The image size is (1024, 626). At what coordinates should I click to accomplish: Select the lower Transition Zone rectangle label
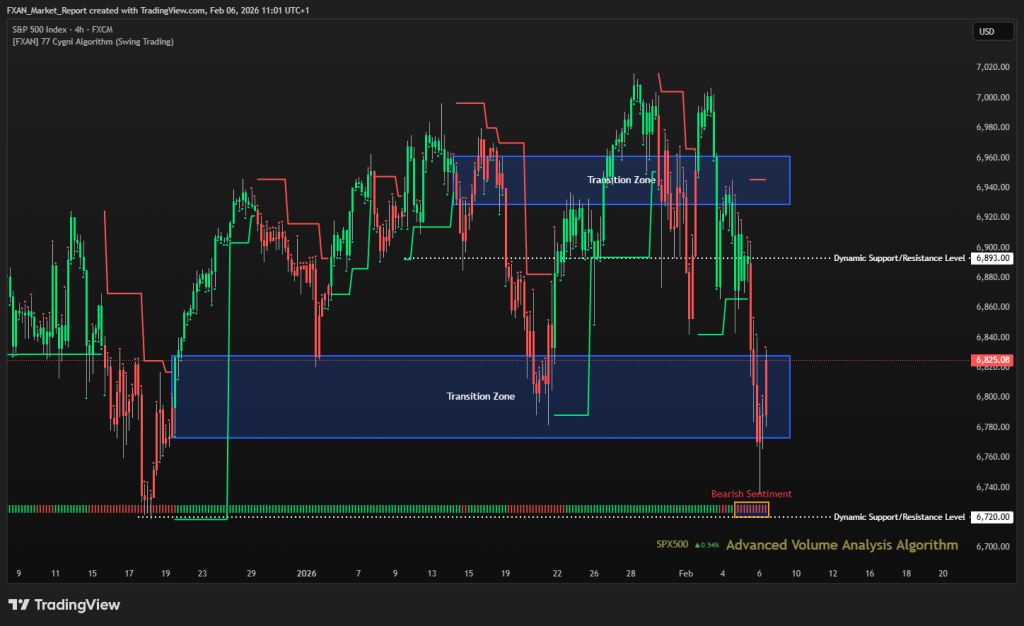coord(481,396)
